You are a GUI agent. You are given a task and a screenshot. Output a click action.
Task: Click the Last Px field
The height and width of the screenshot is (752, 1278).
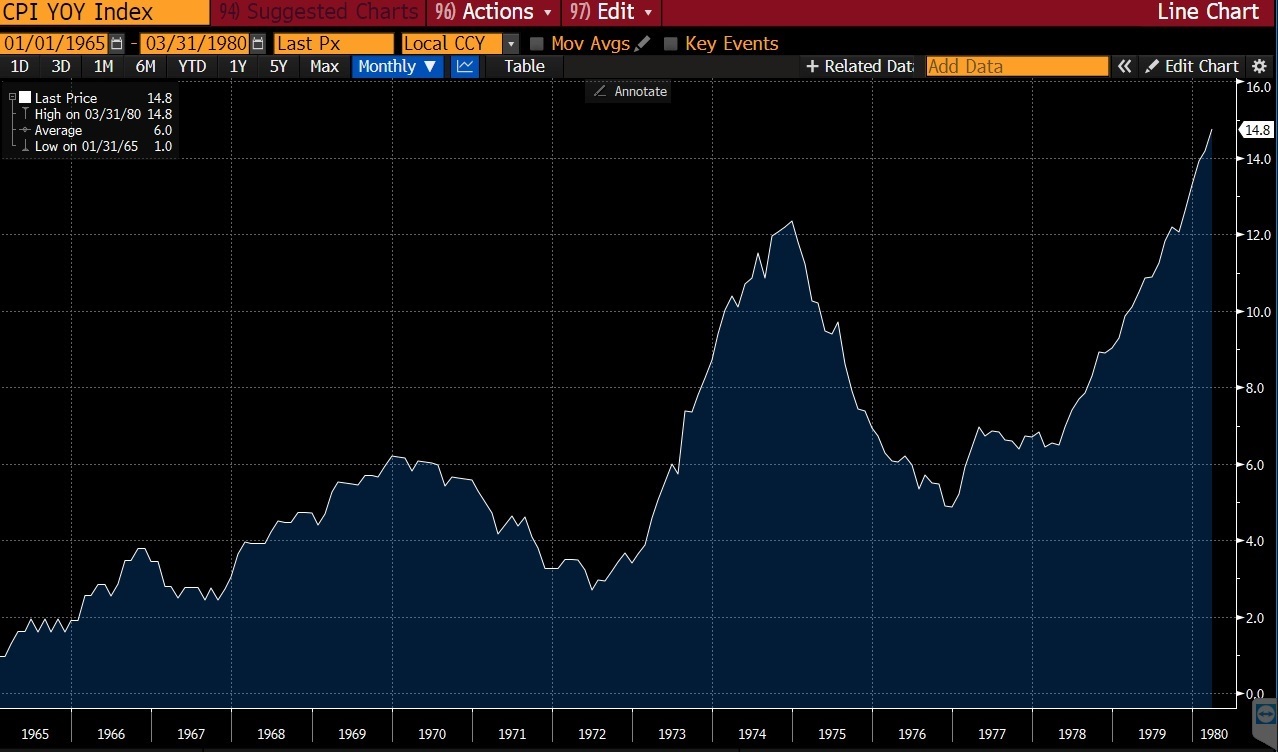(x=333, y=44)
